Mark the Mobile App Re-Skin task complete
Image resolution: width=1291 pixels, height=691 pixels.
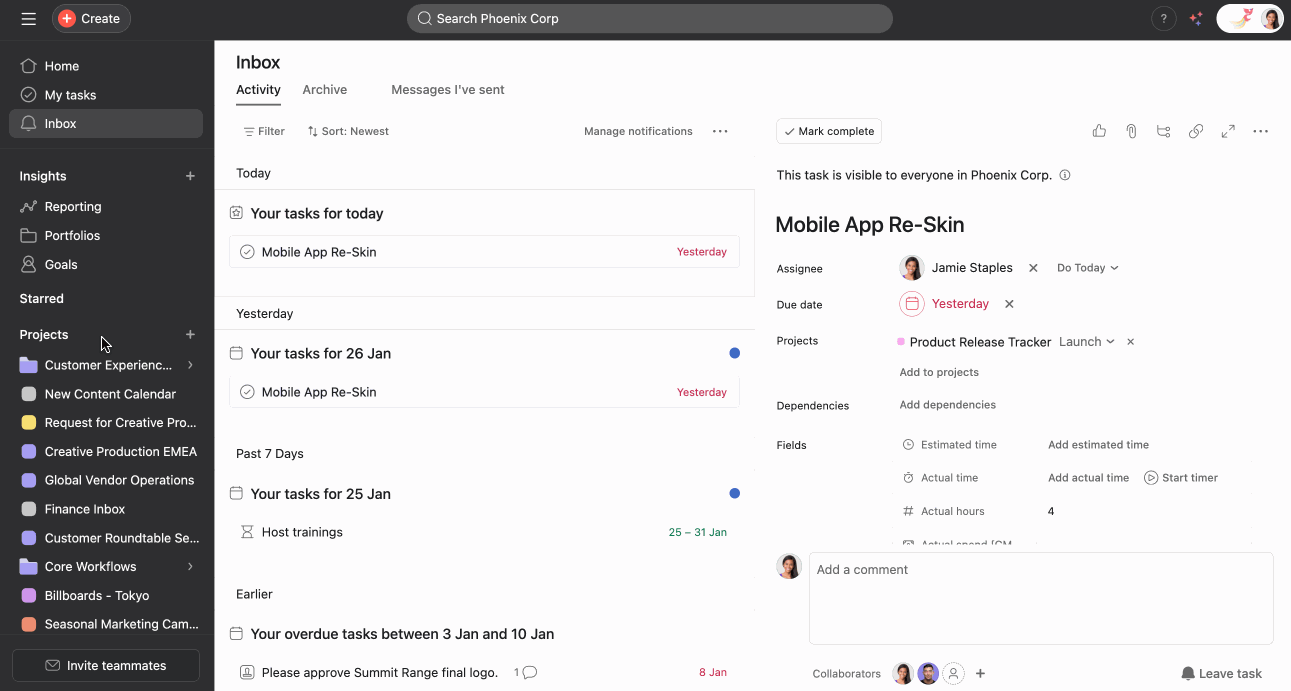(828, 131)
